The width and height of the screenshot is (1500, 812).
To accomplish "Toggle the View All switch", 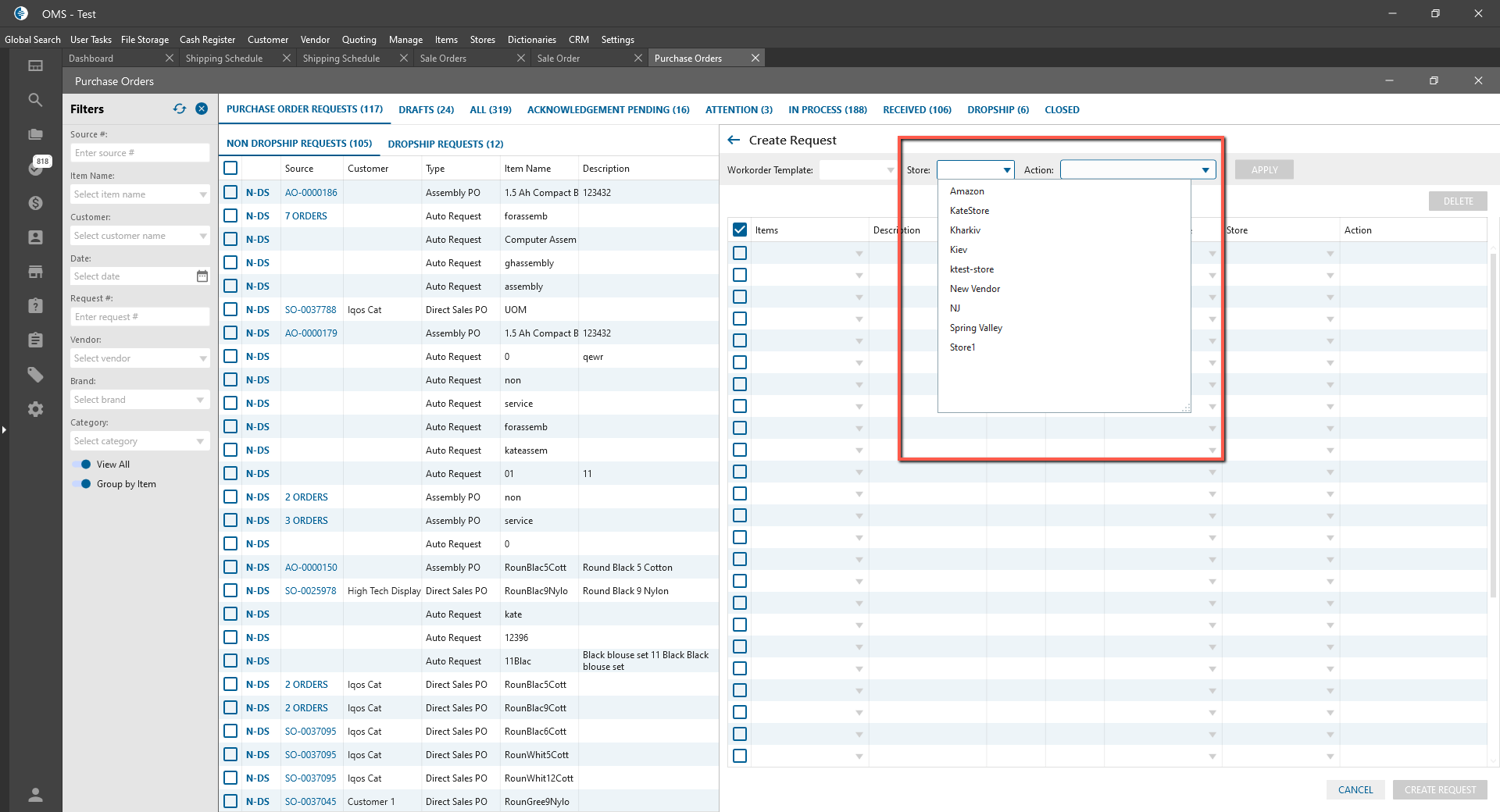I will [x=81, y=465].
